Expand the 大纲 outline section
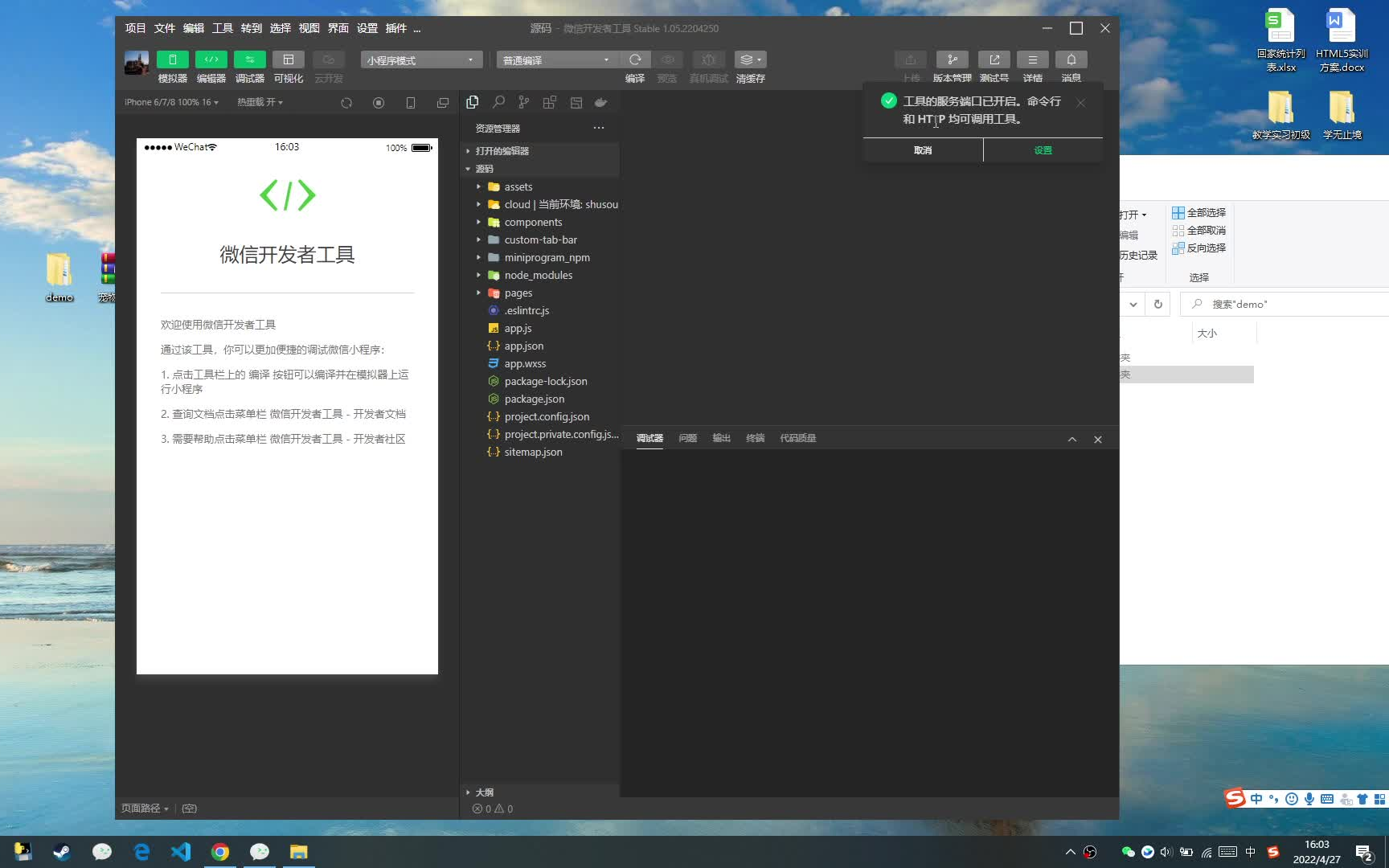The image size is (1389, 868). 540,792
